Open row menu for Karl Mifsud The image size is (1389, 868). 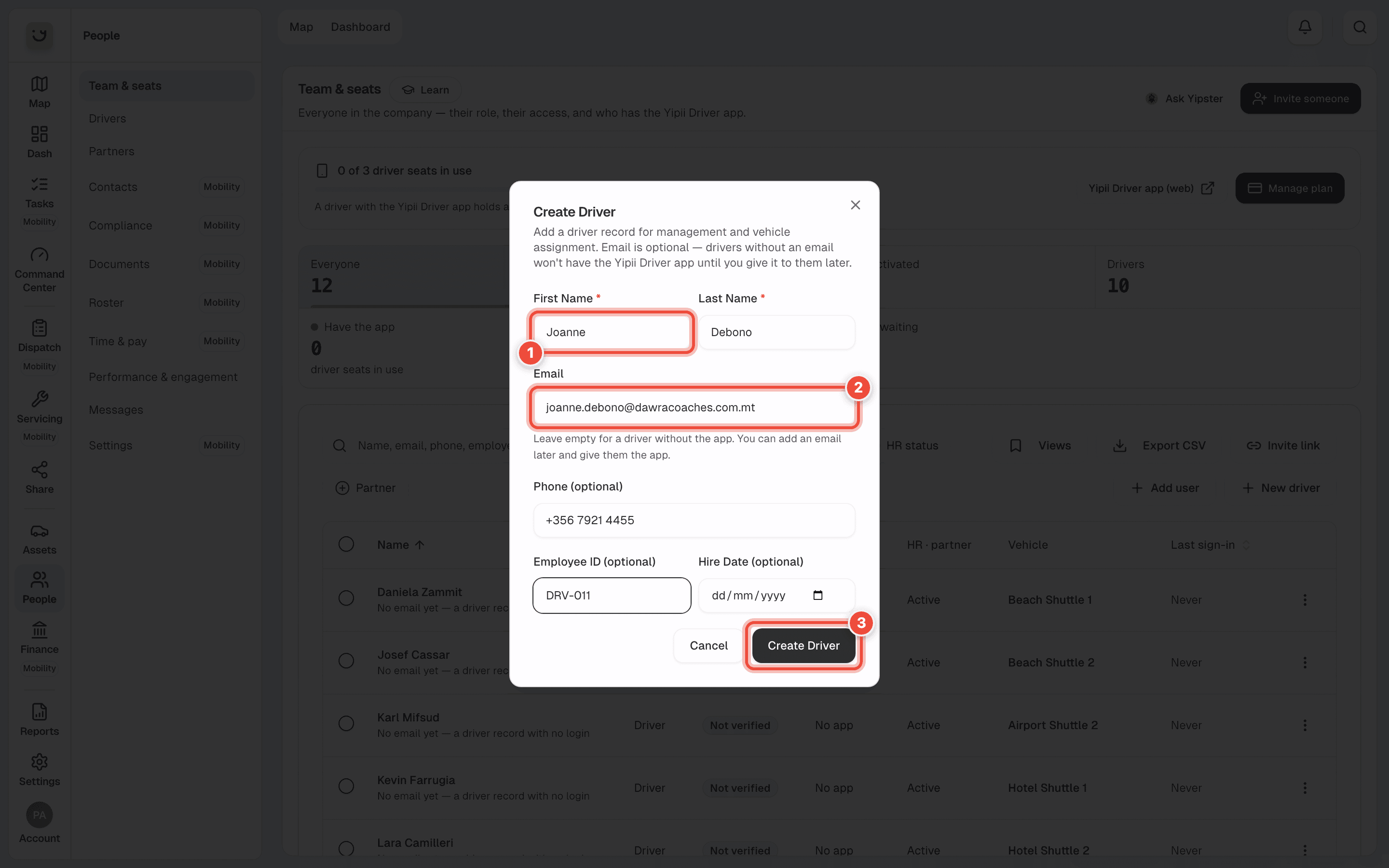1305,725
